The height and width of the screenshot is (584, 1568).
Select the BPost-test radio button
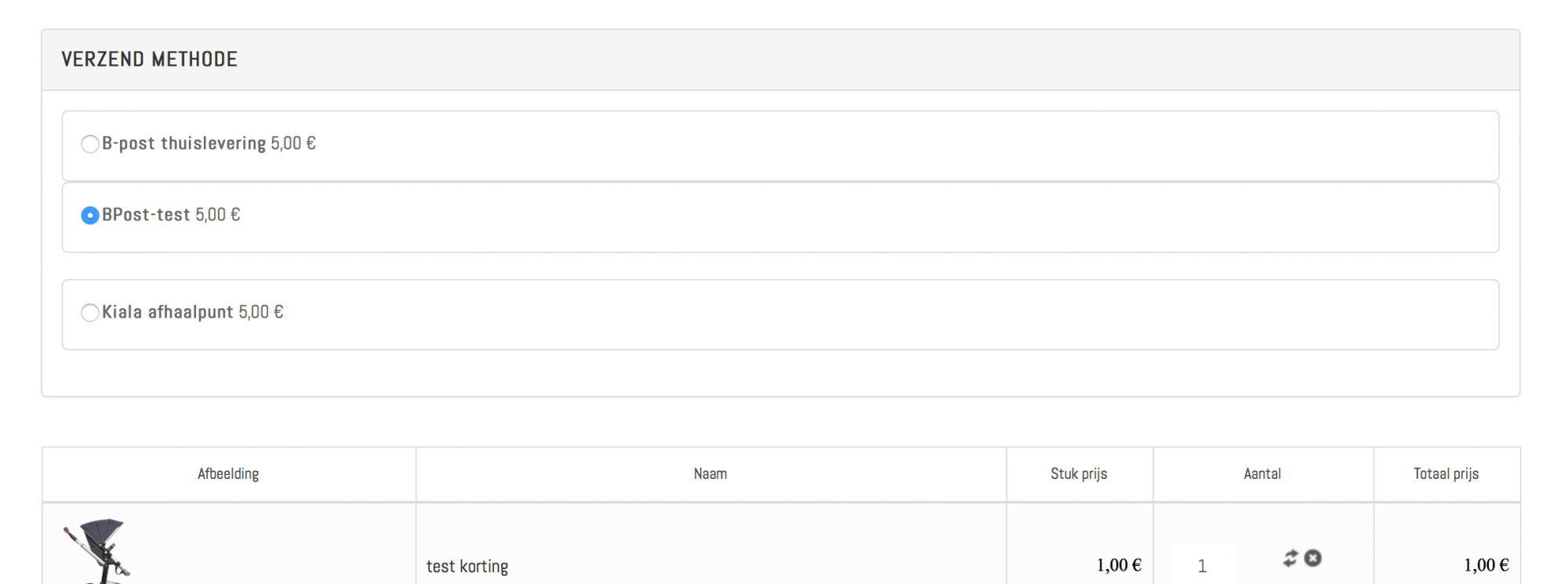tap(90, 216)
